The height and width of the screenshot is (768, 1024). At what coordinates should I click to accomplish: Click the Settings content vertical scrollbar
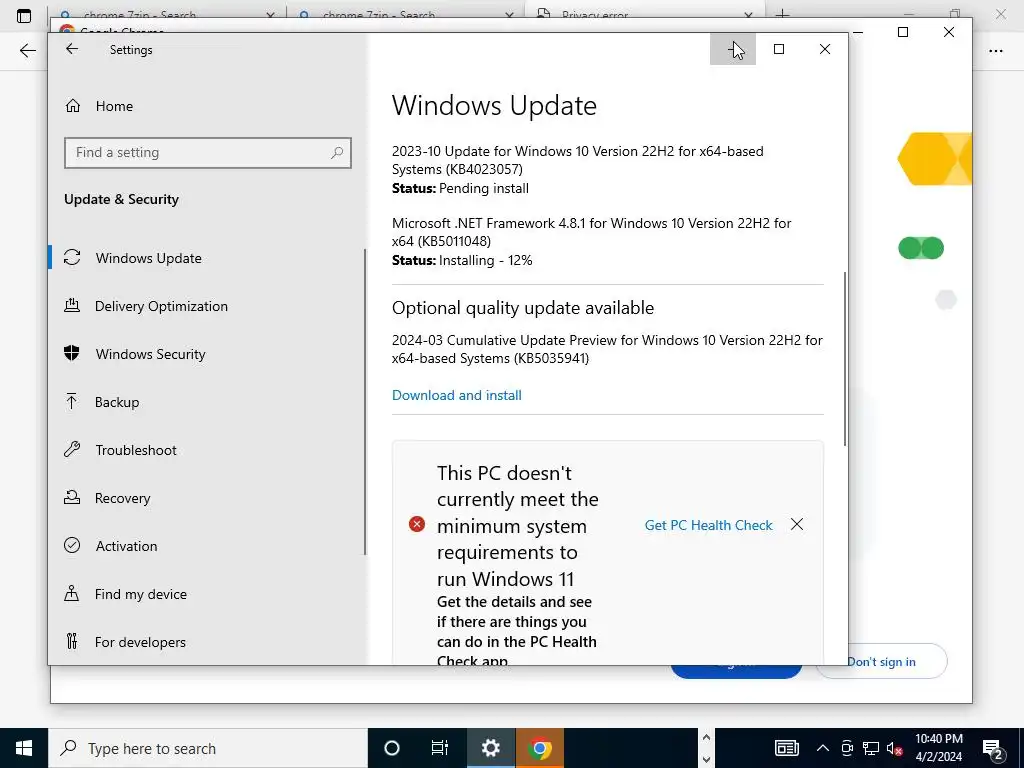[845, 359]
